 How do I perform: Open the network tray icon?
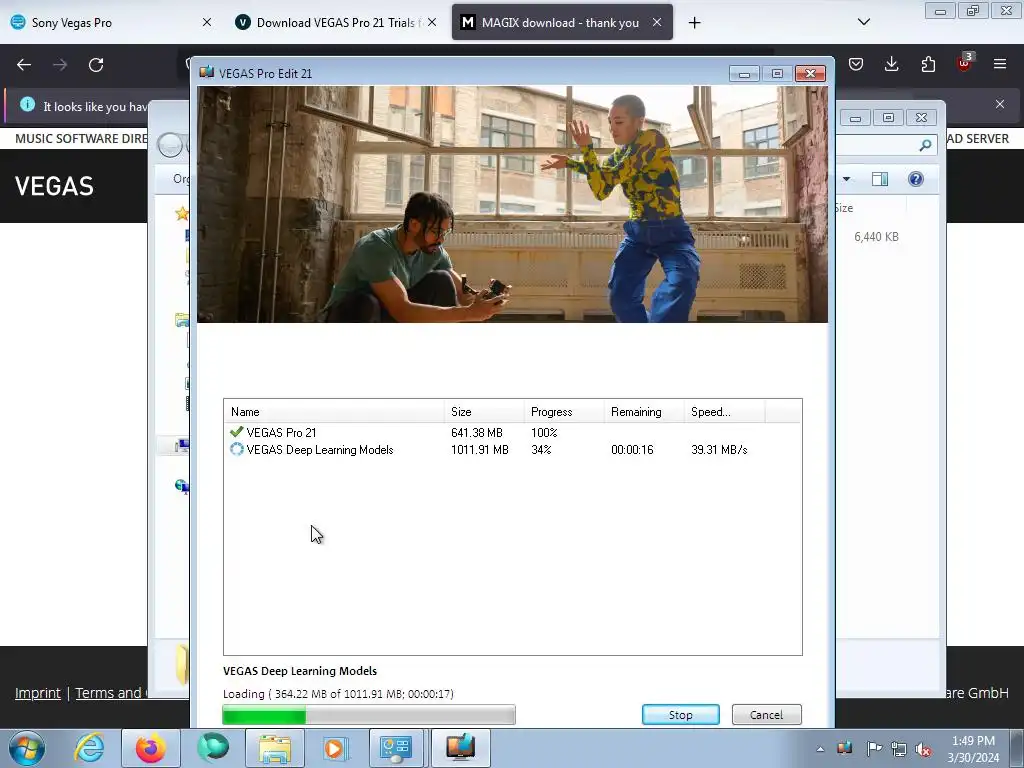tap(899, 749)
